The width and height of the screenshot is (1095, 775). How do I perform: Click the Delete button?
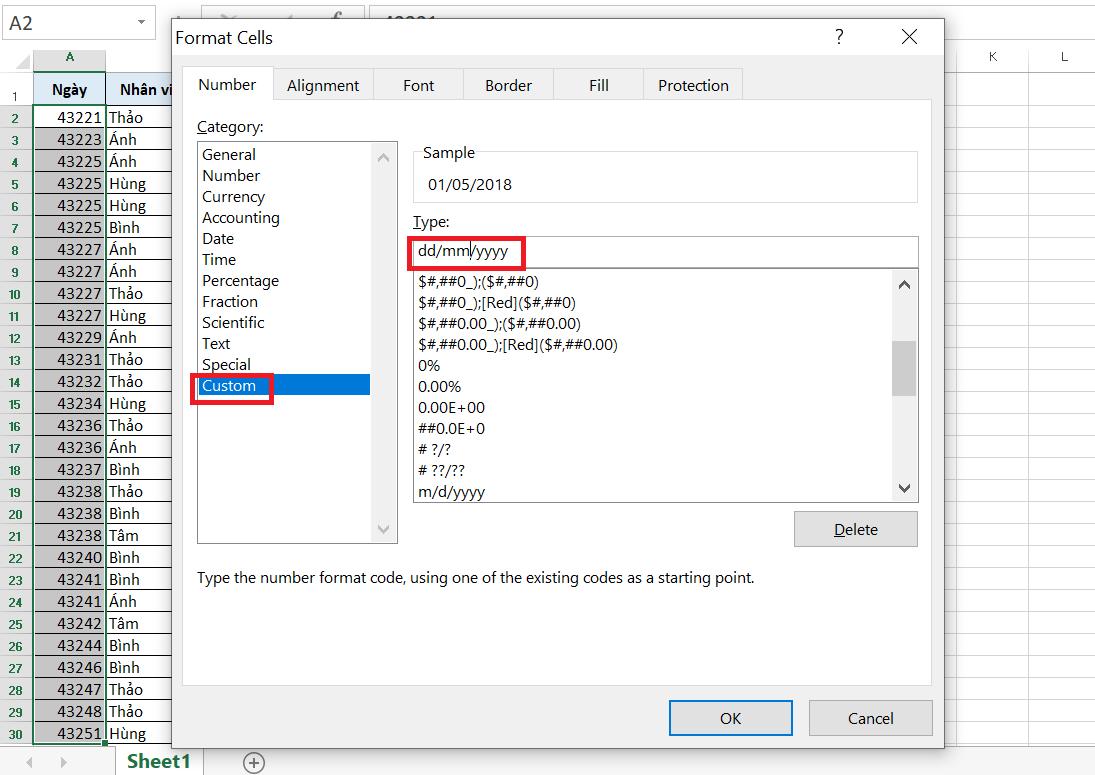coord(855,529)
